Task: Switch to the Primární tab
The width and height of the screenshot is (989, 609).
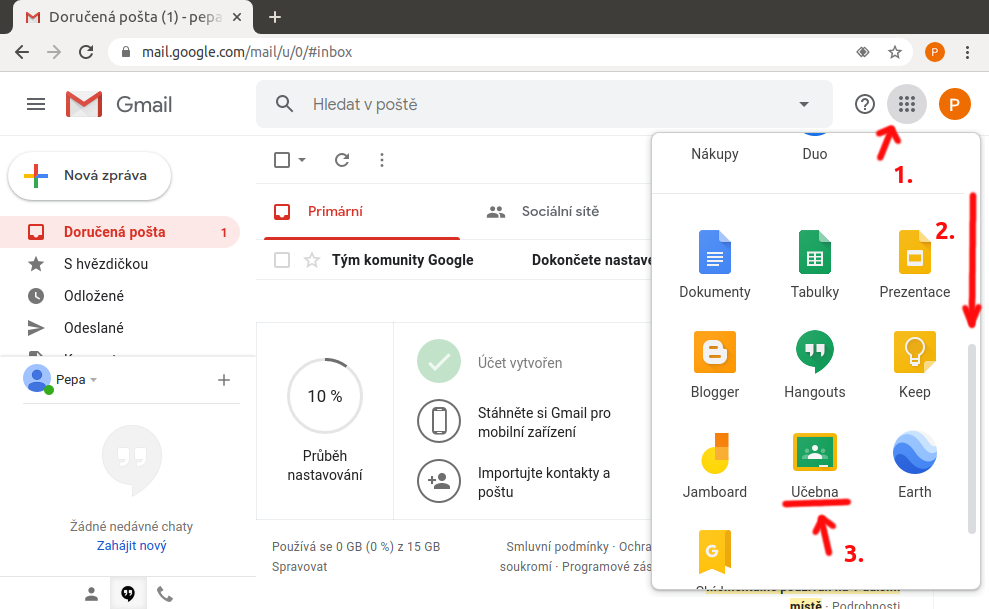Action: (x=361, y=211)
